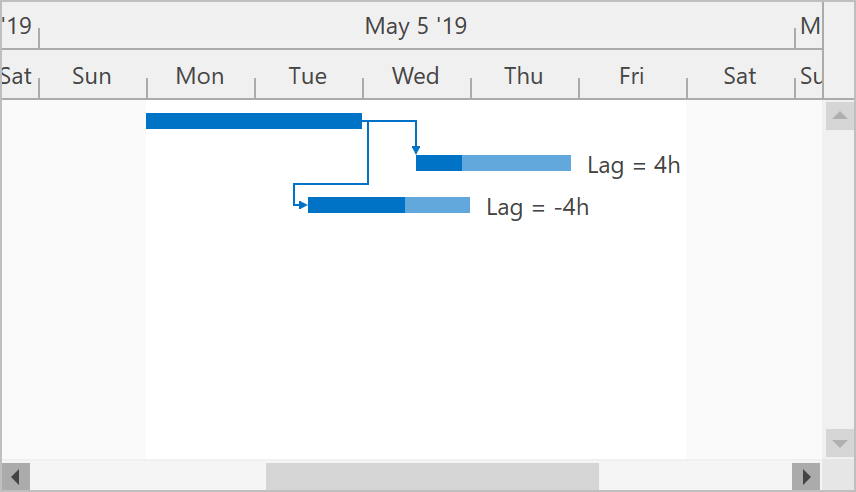Click the horizontal scrollbar right arrow
856x492 pixels.
click(805, 475)
